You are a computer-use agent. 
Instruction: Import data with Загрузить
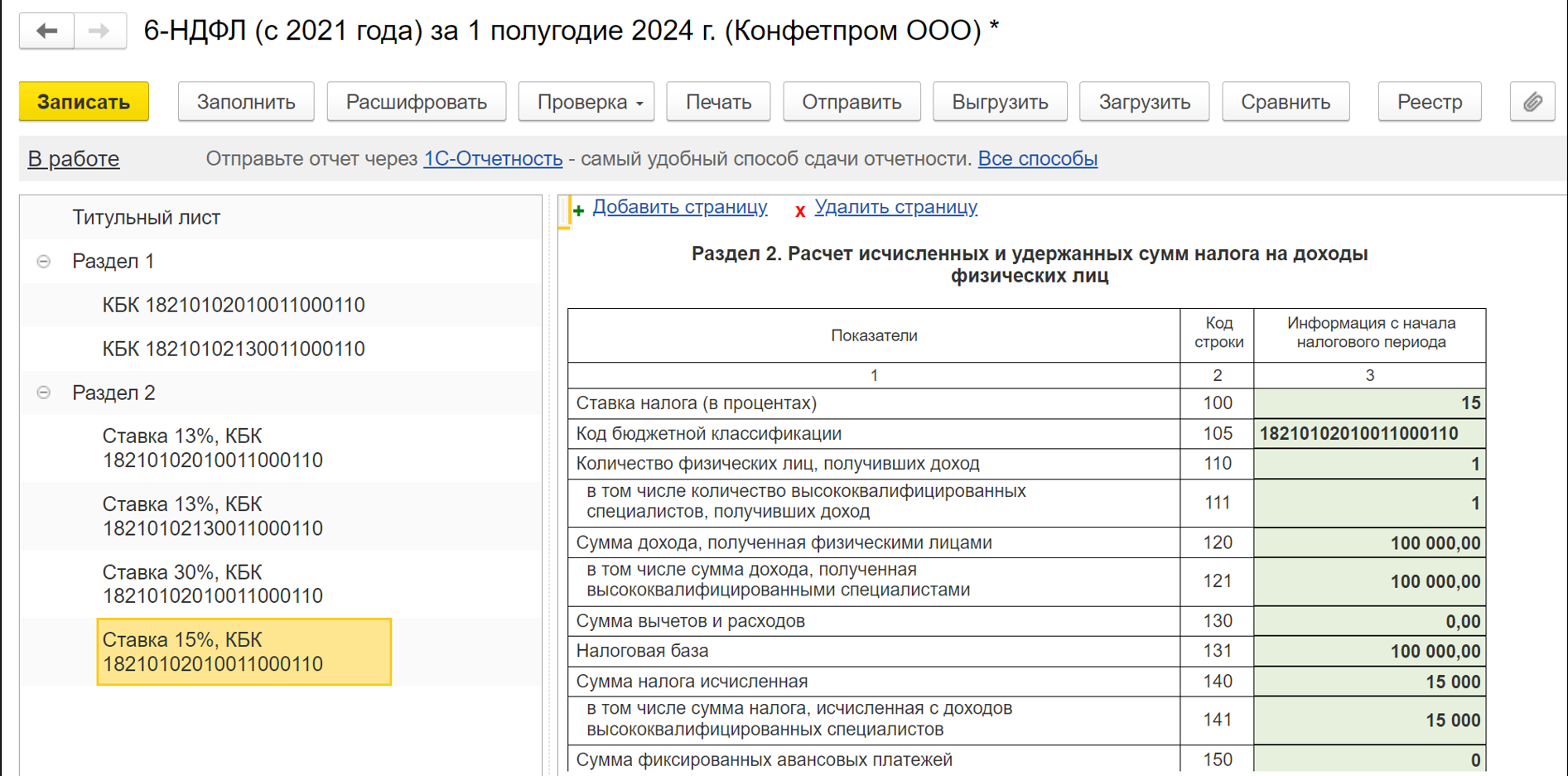coord(1144,102)
